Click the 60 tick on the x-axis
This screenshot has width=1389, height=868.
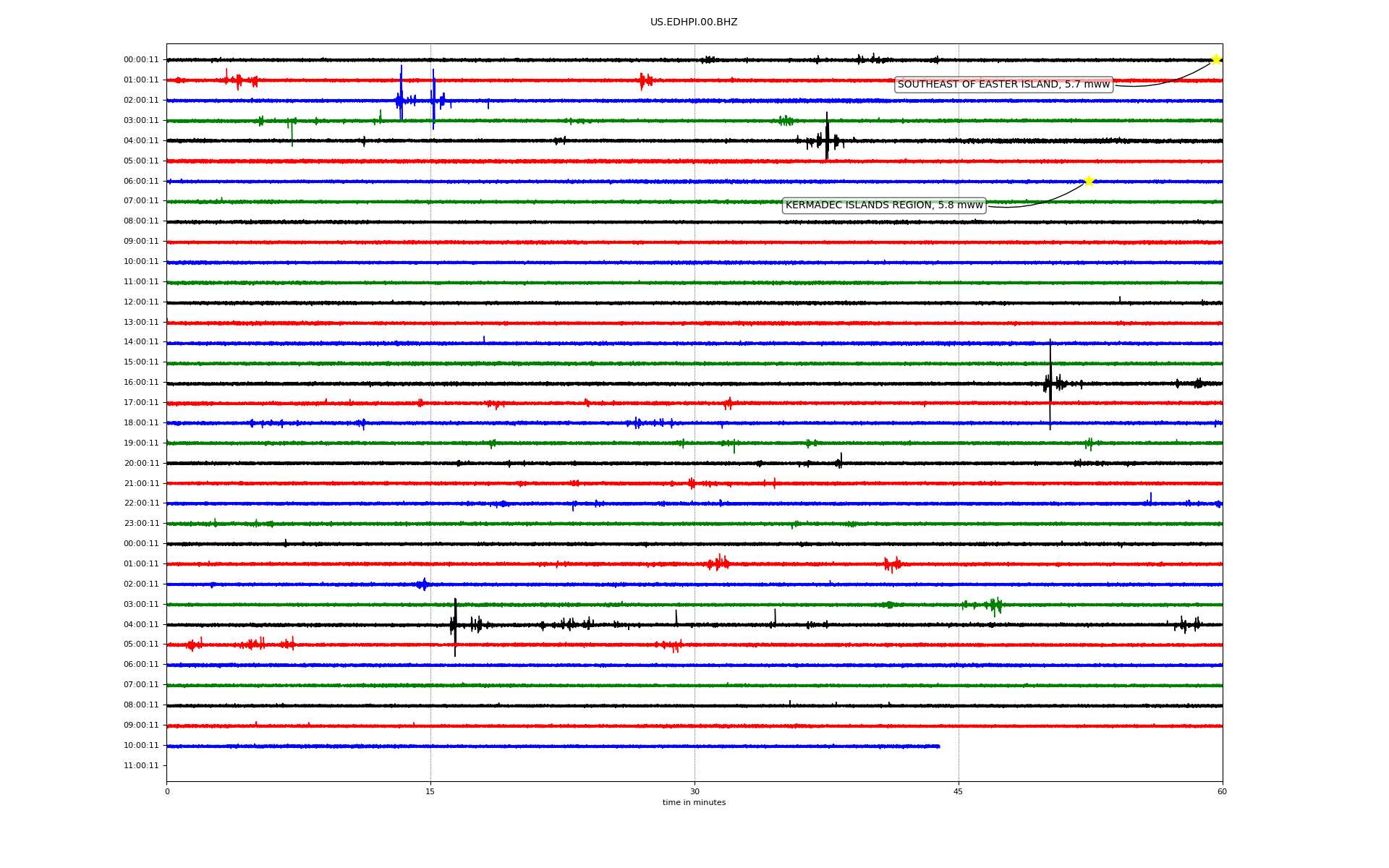coord(1222,791)
